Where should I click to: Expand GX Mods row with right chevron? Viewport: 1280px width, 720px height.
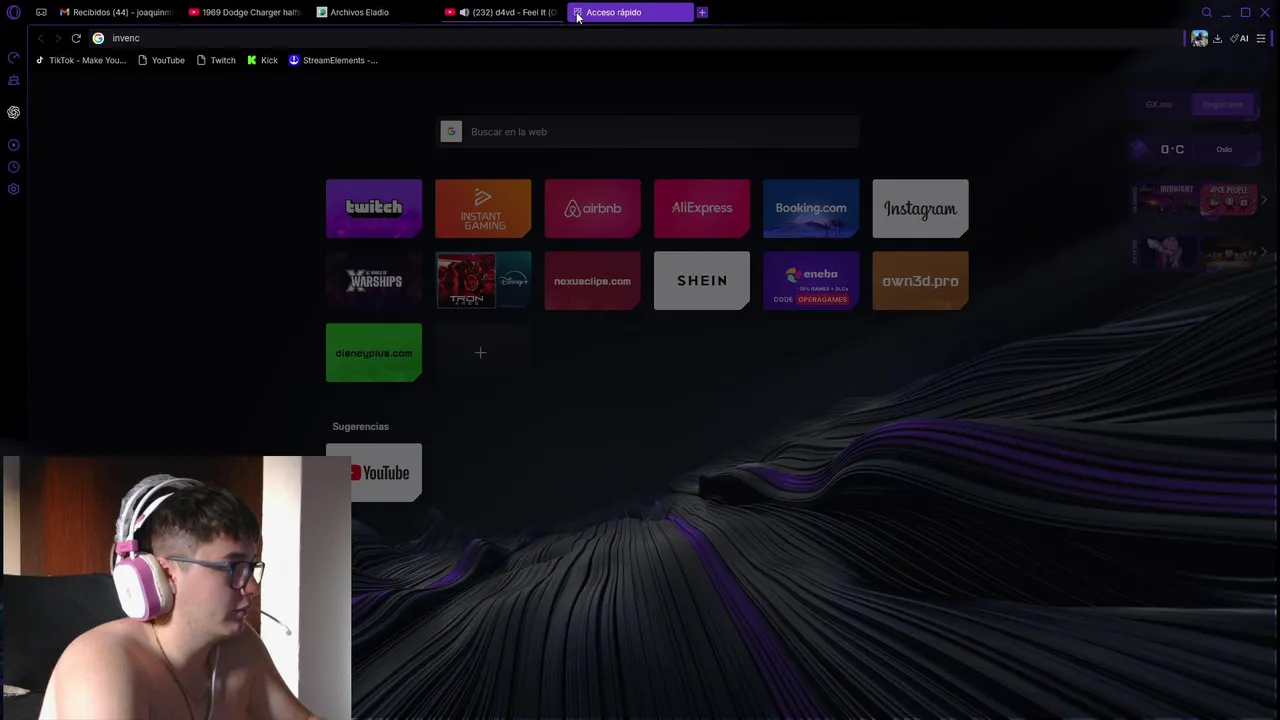[x=1264, y=252]
